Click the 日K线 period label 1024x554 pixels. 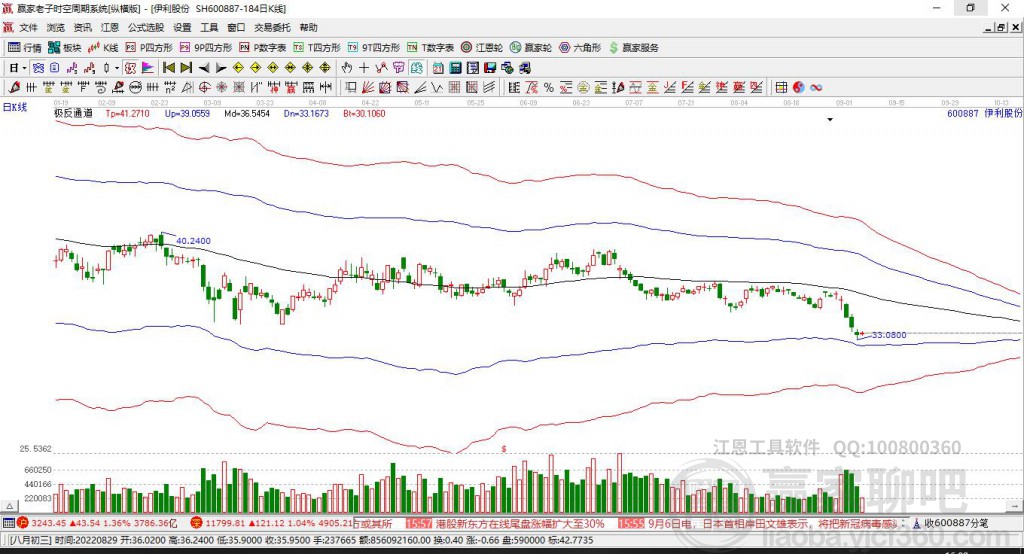pos(14,107)
